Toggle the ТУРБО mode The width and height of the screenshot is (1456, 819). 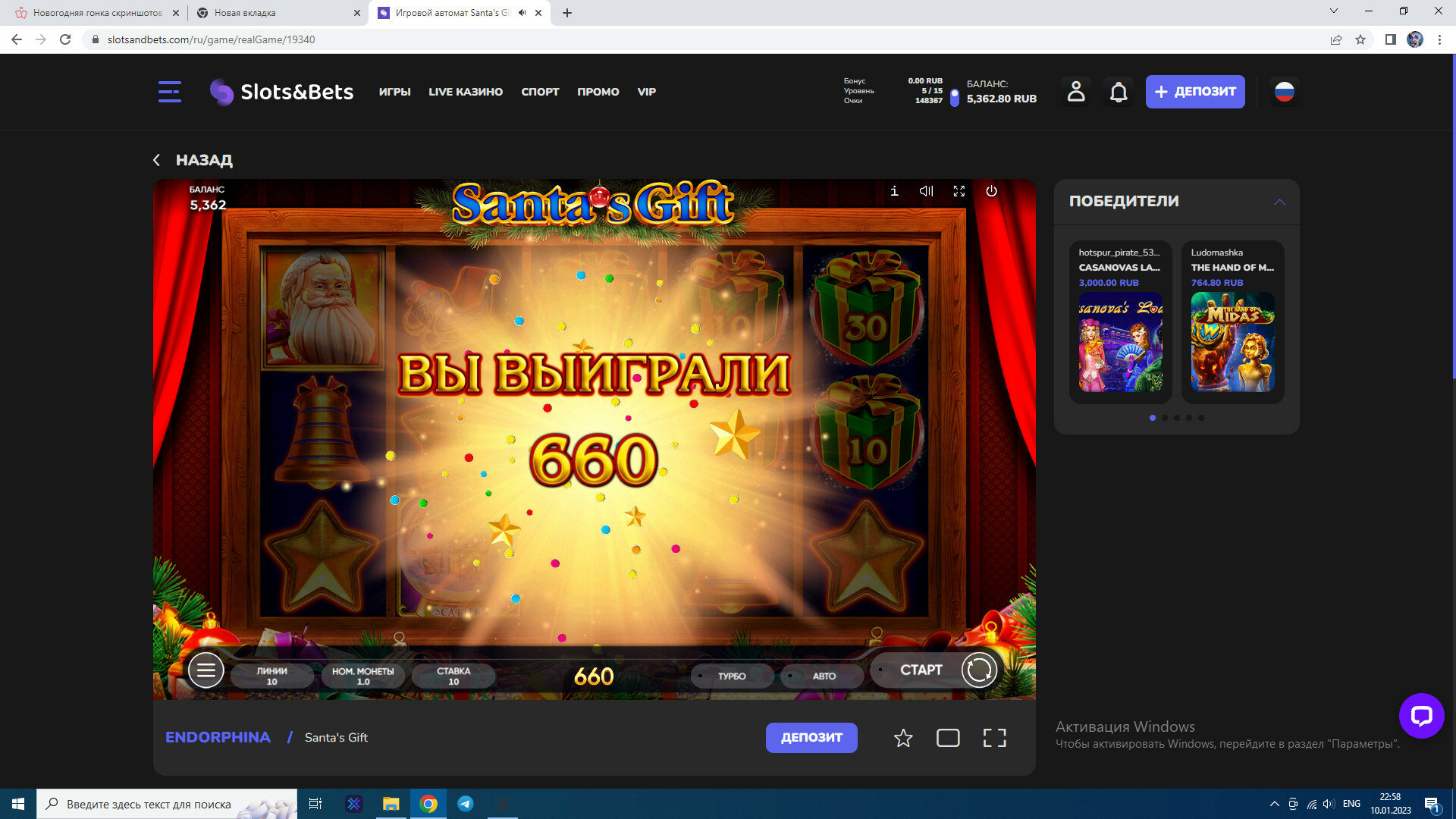731,676
